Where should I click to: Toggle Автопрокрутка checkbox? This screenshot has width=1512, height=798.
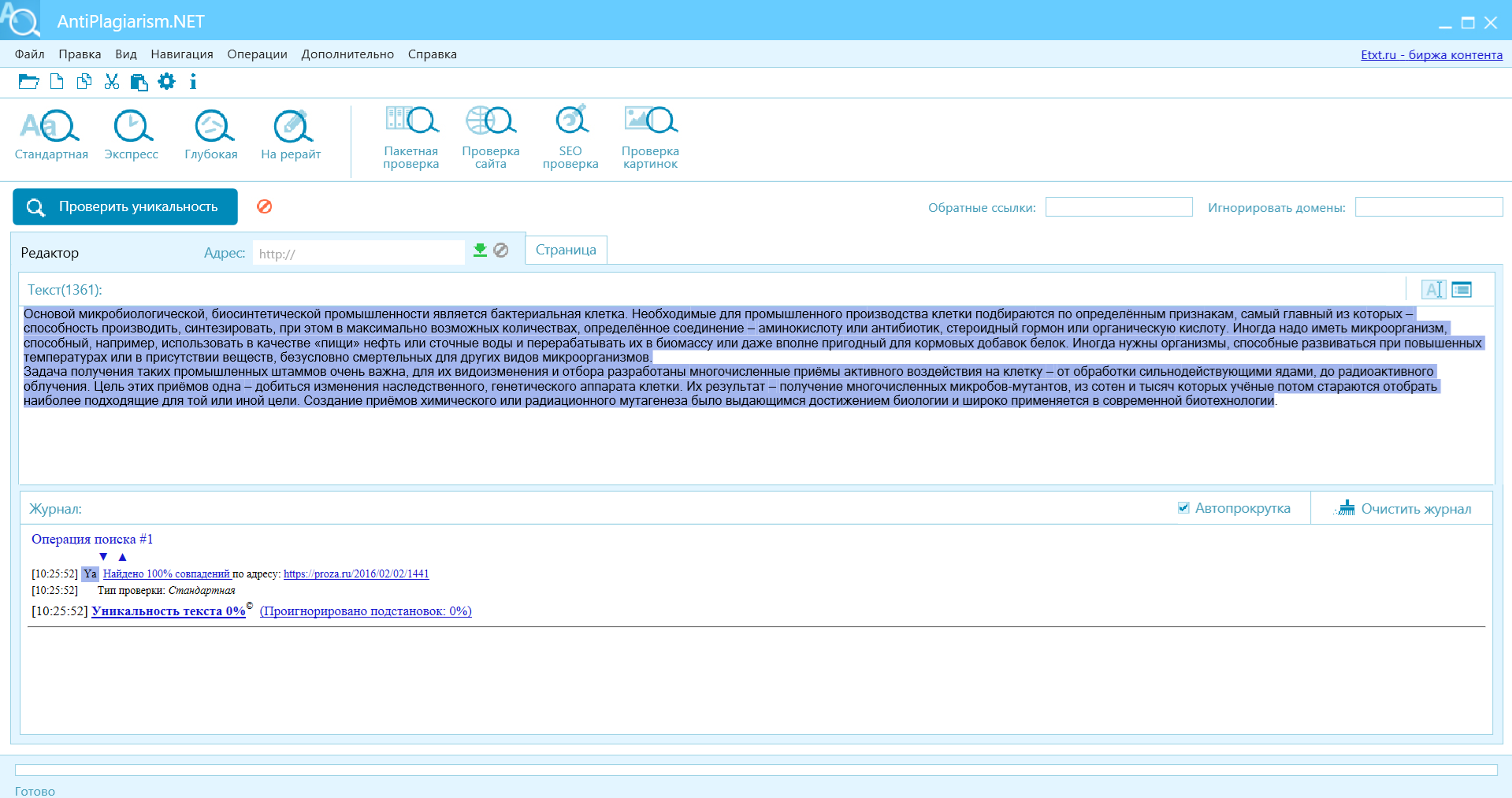click(x=1183, y=508)
